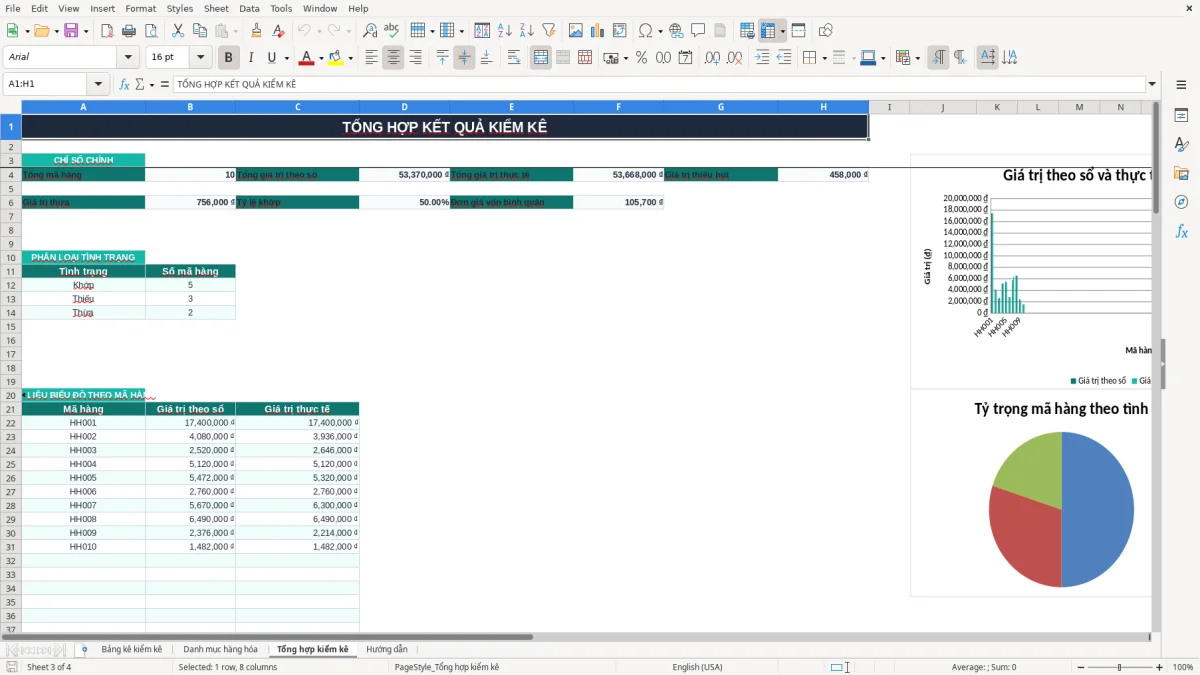The width and height of the screenshot is (1200, 675).
Task: Toggle AutoFilter
Action: click(x=549, y=31)
